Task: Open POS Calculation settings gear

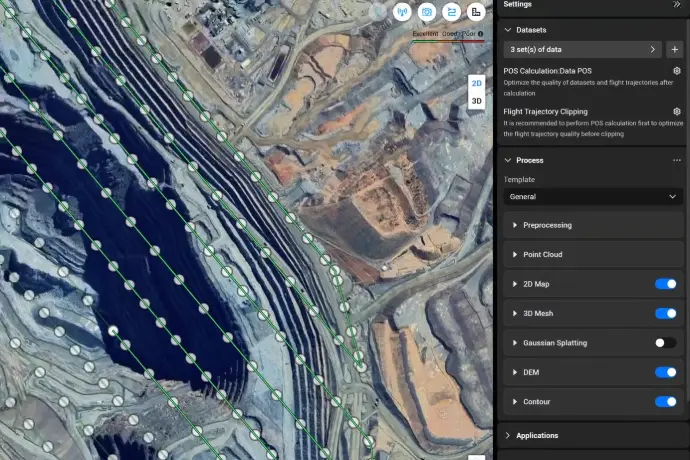Action: pos(677,71)
